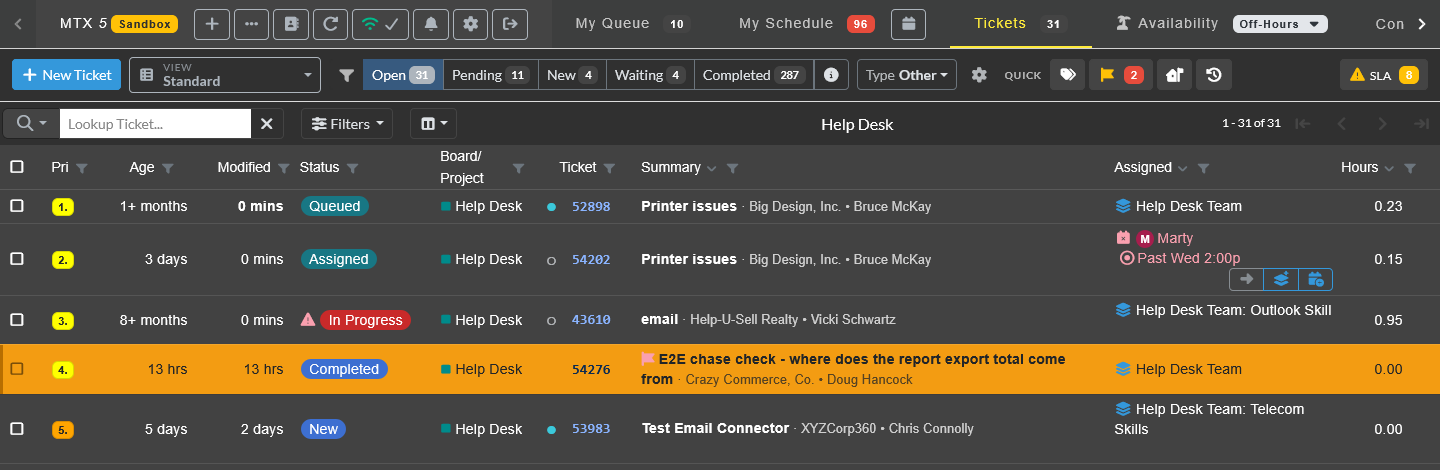Expand the Hours column chevron
This screenshot has width=1440, height=470.
(1390, 168)
